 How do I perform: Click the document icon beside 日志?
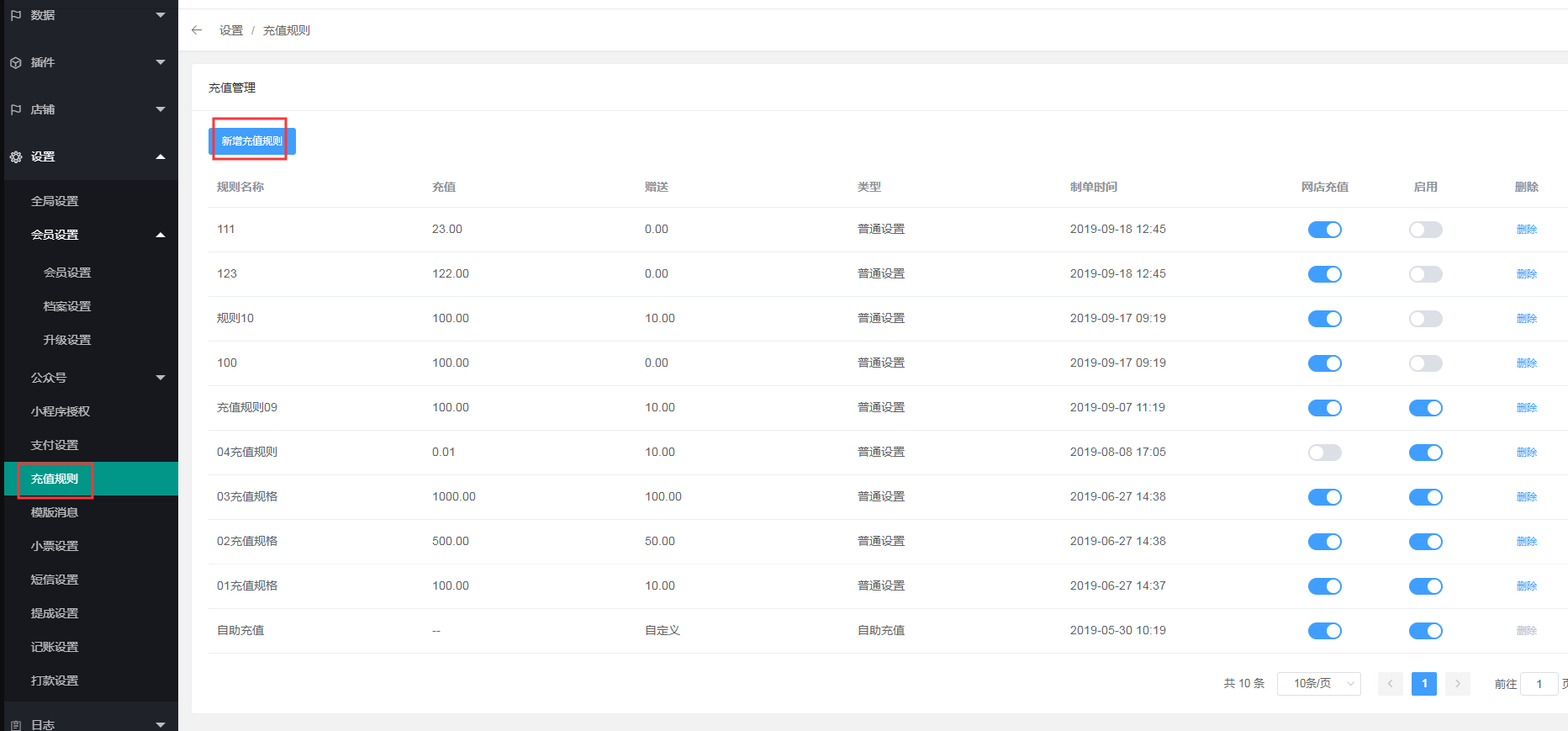16,724
